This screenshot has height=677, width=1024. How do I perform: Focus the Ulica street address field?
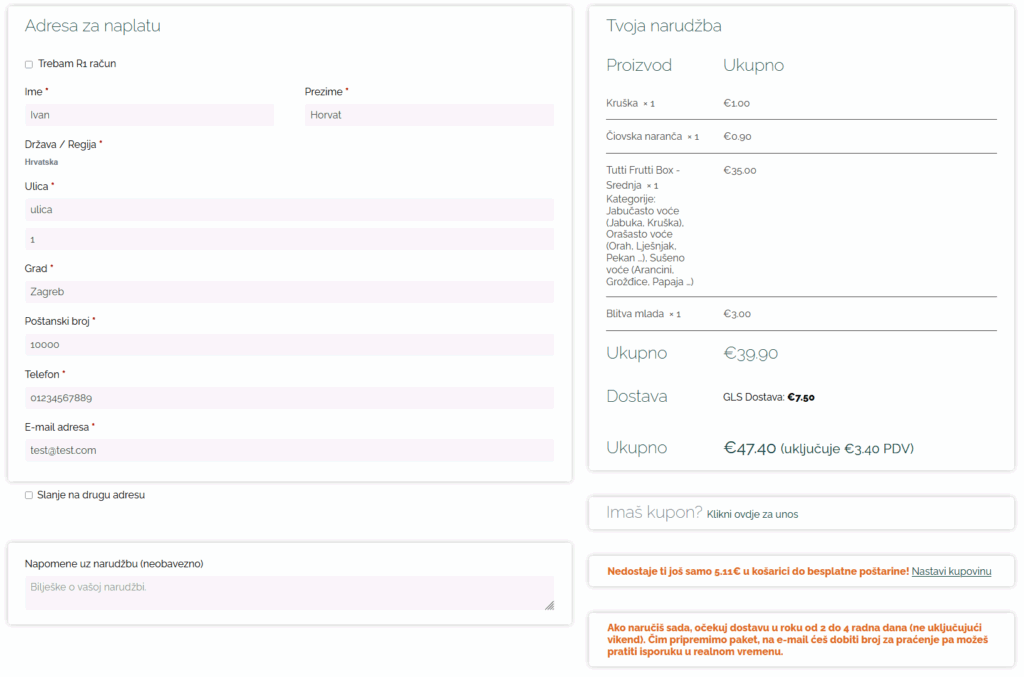point(289,210)
